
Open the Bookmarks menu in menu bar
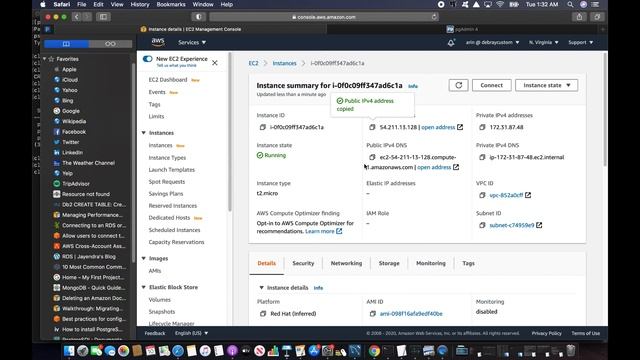point(171,4)
